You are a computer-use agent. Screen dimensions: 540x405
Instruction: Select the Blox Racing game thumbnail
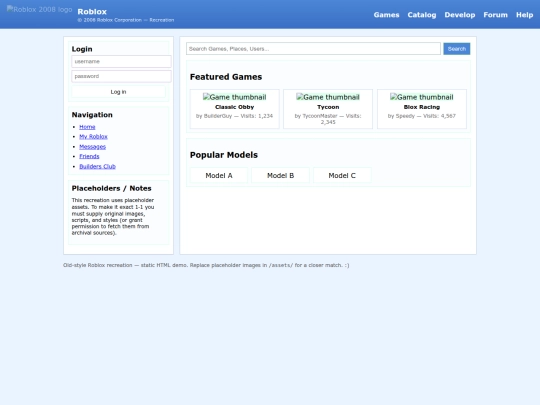pos(422,97)
